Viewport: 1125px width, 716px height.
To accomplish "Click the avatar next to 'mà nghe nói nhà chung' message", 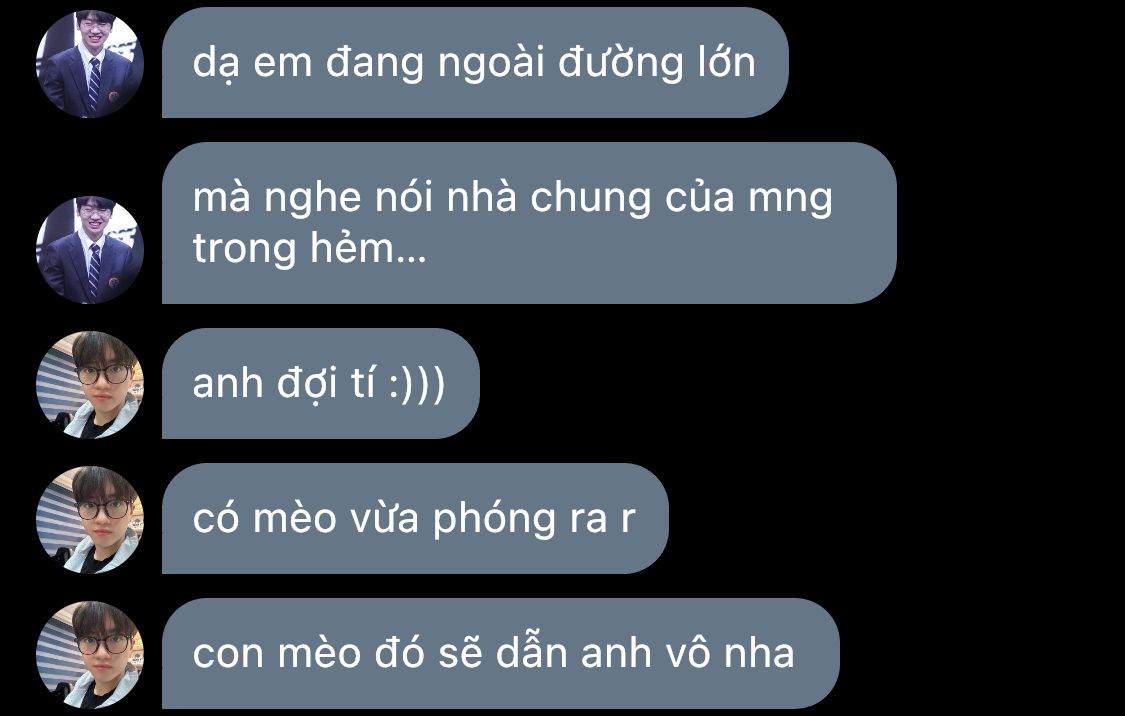I will tap(90, 250).
